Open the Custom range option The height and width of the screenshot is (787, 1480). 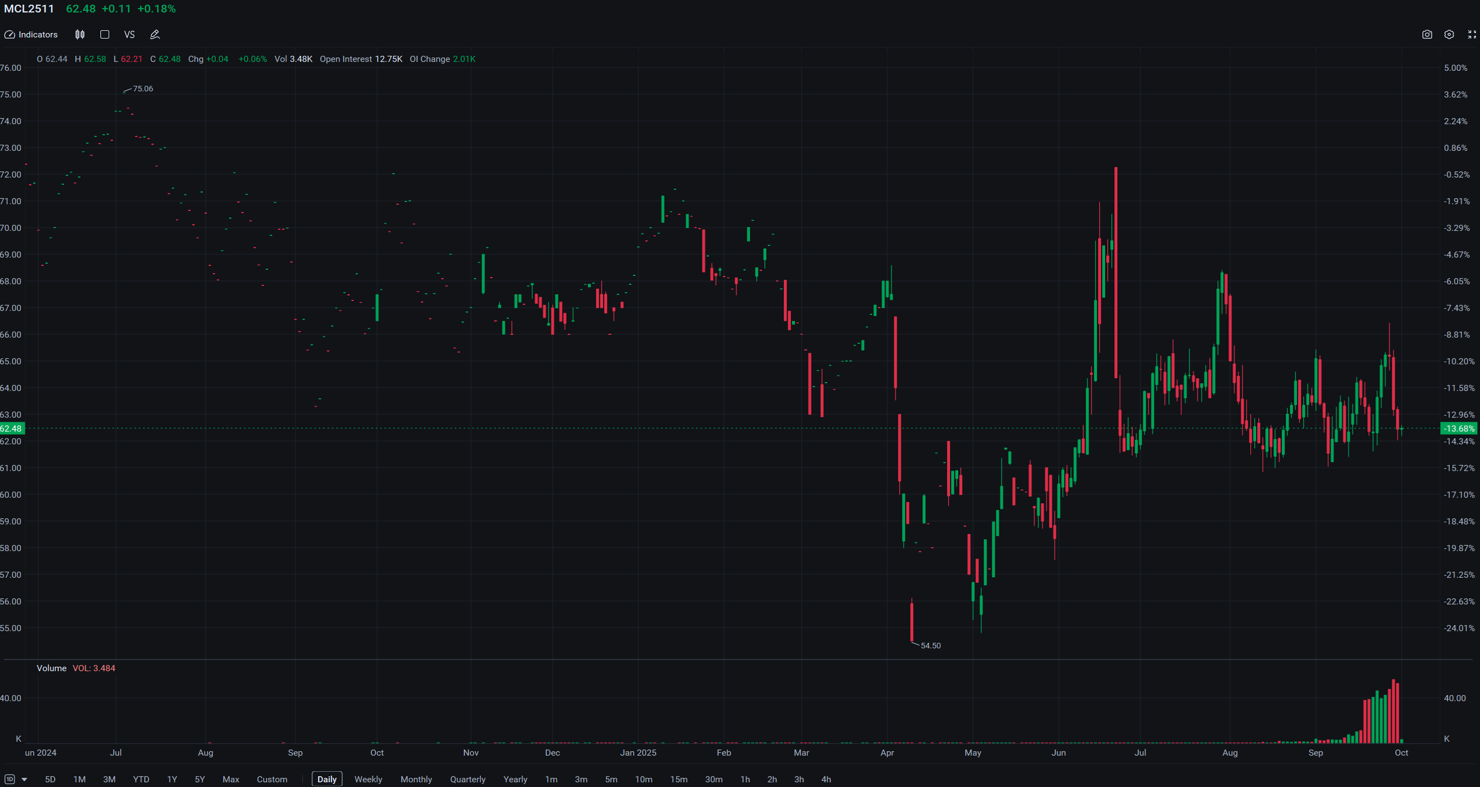[272, 779]
